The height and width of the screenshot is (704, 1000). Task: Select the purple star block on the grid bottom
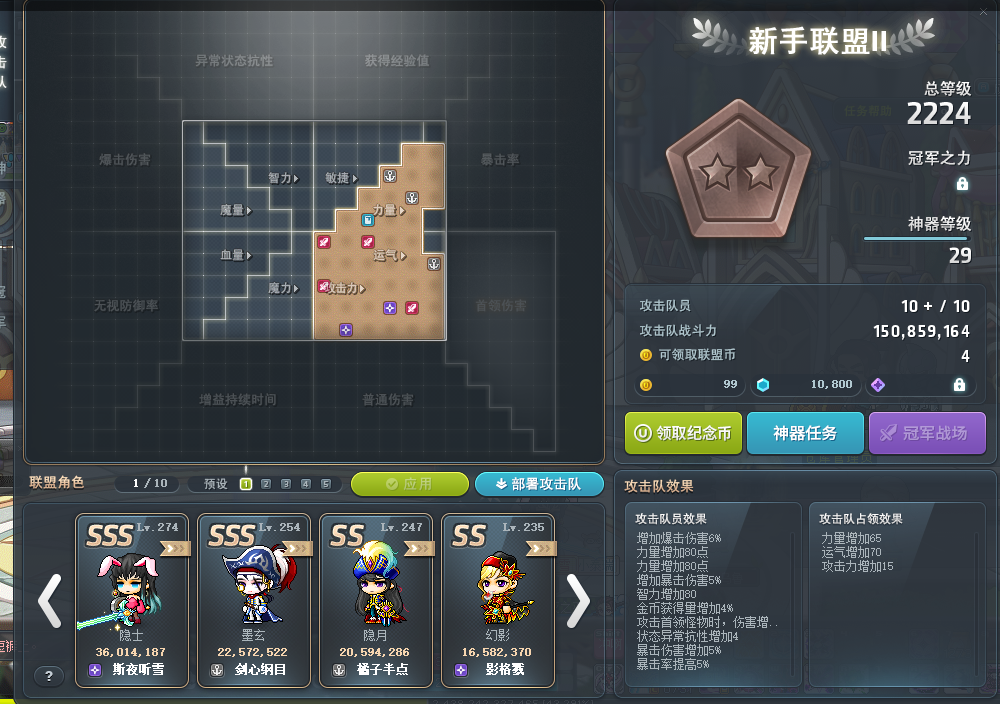(x=346, y=330)
